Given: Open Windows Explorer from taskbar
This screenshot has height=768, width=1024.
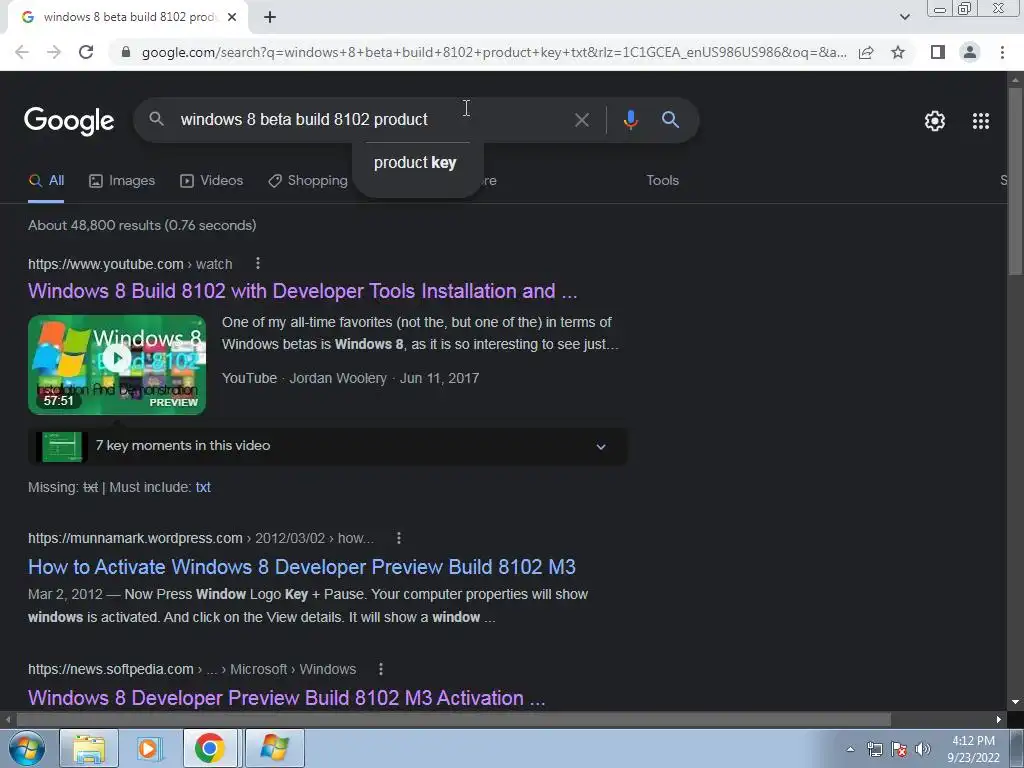Looking at the screenshot, I should coord(89,748).
